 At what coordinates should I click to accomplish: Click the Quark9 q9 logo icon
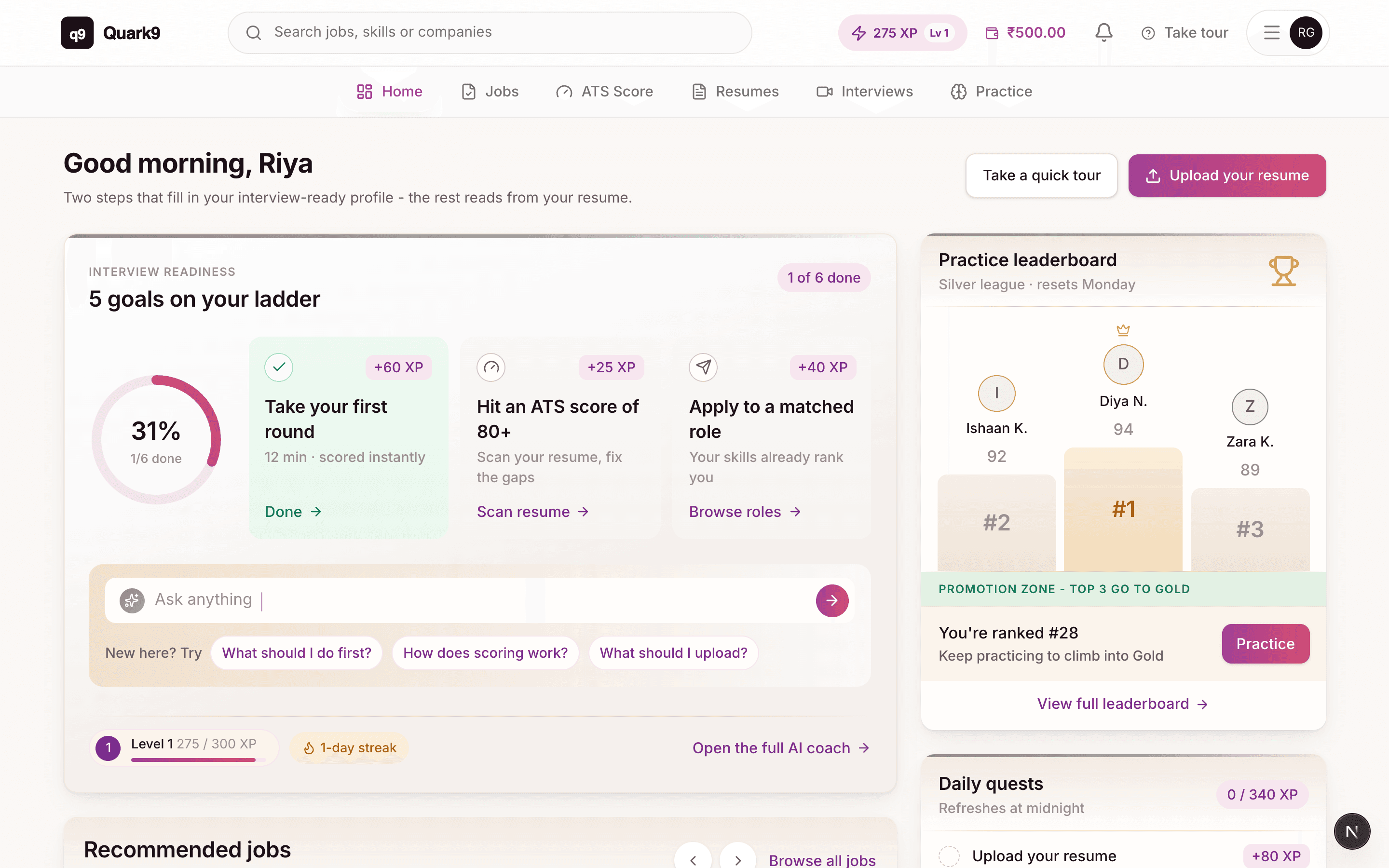pos(77,33)
